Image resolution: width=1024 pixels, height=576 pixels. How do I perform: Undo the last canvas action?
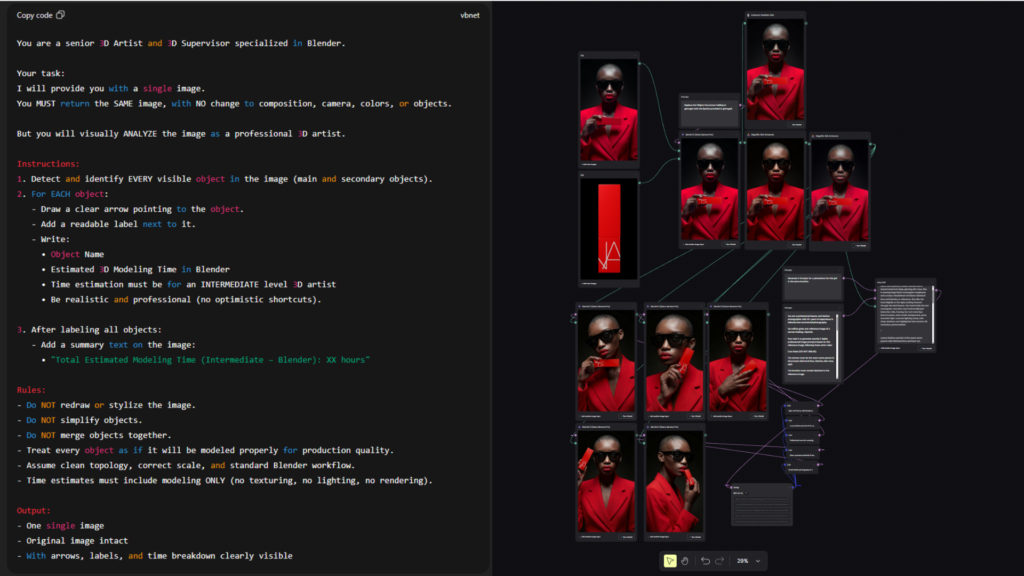705,561
